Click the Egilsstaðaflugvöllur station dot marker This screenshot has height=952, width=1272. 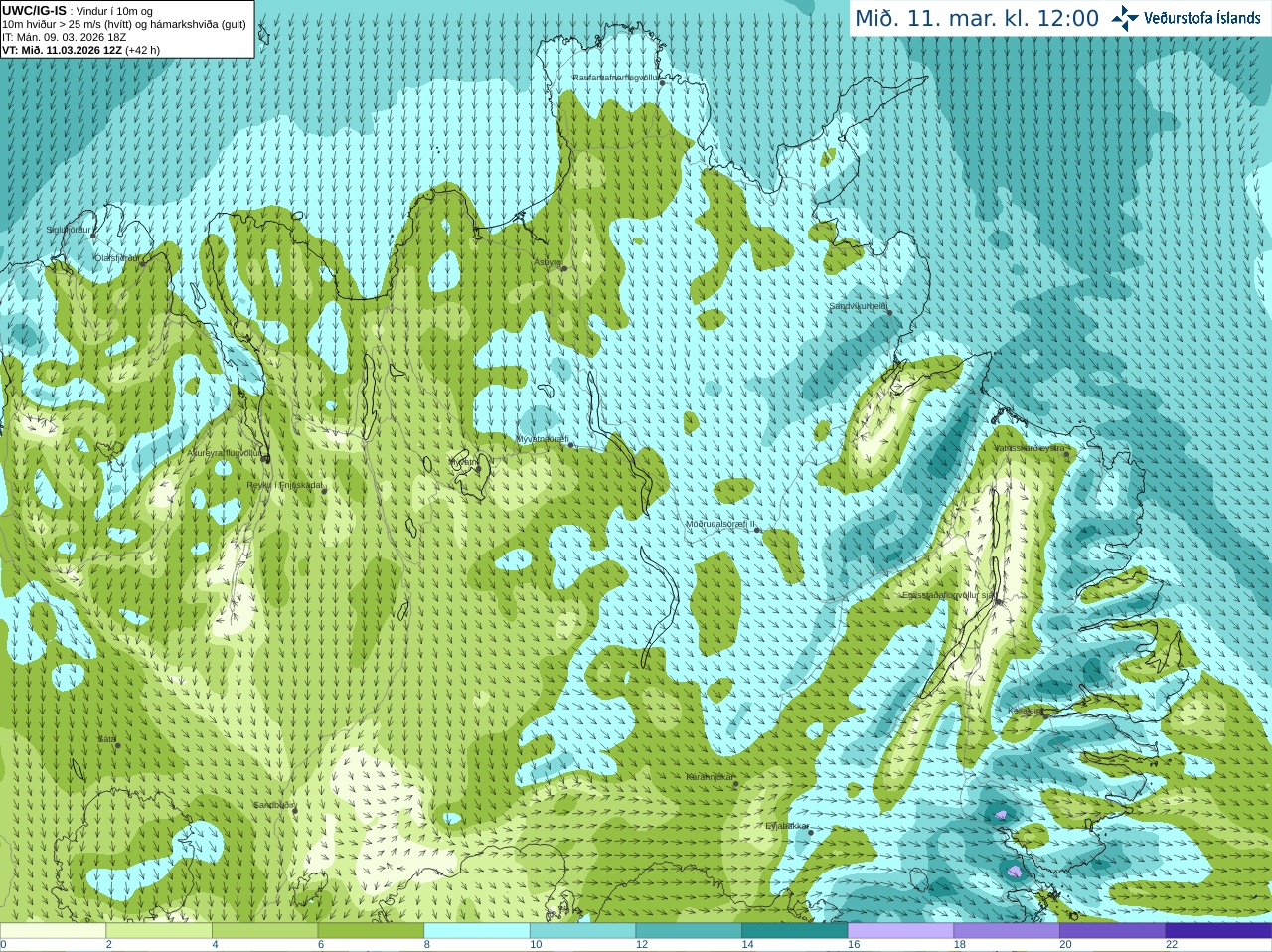coord(999,601)
